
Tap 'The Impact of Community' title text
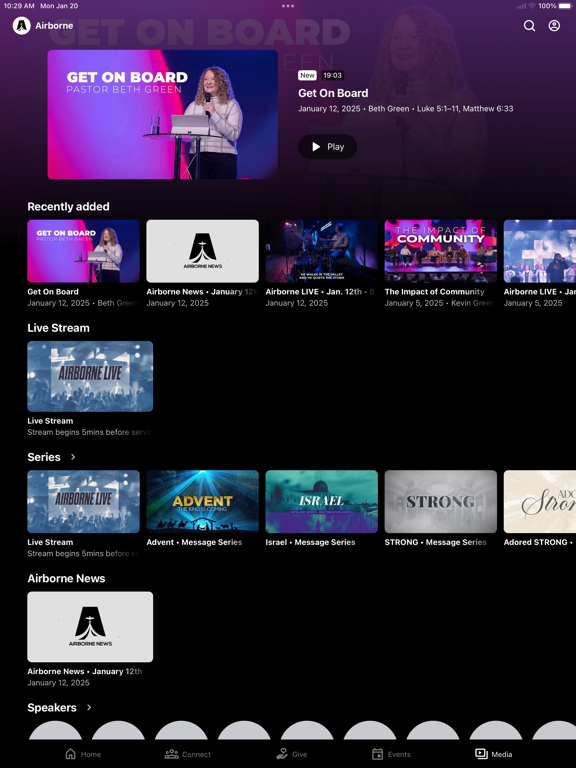434,291
